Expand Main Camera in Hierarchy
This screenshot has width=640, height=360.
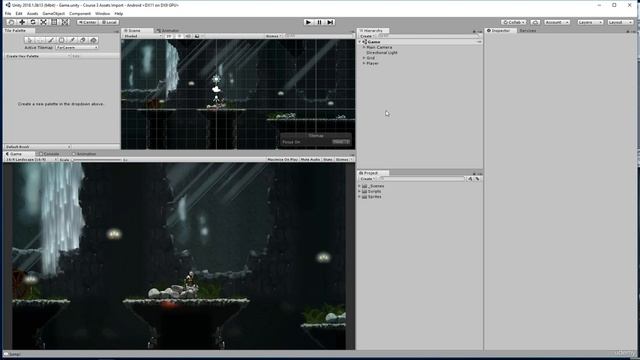coord(364,47)
